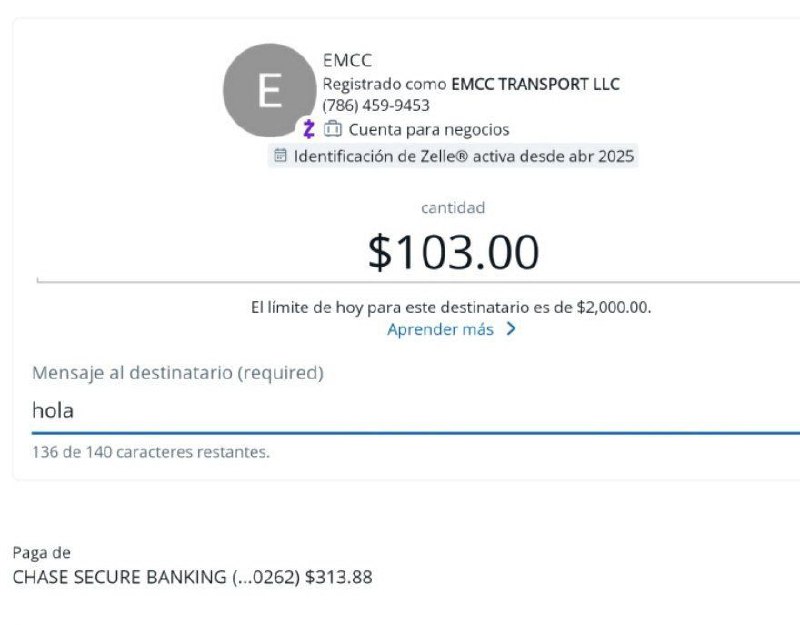Click the 136 de 140 characters counter
800x625 pixels.
(x=151, y=452)
